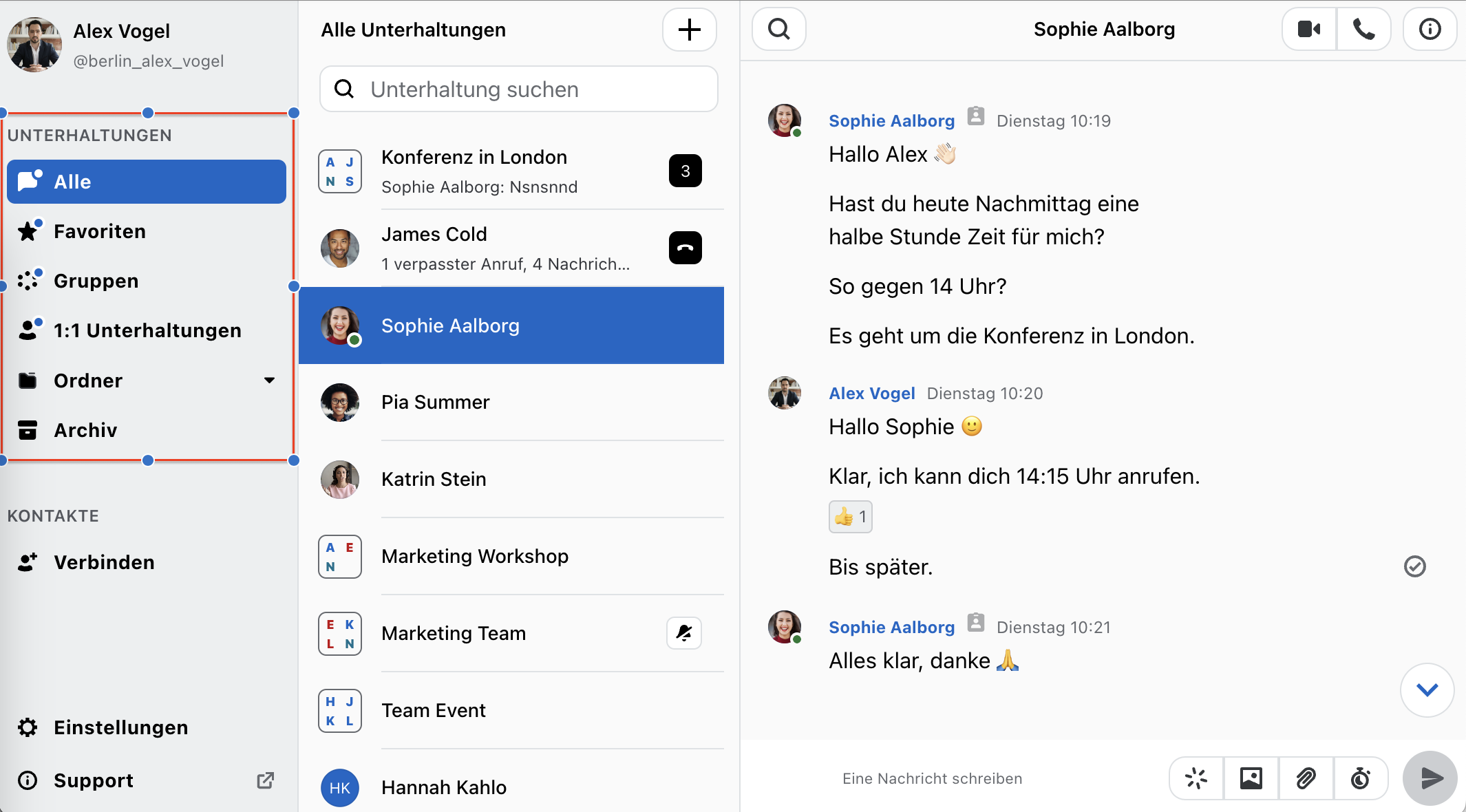
Task: Attach a file with paperclip icon
Action: coord(1306,778)
